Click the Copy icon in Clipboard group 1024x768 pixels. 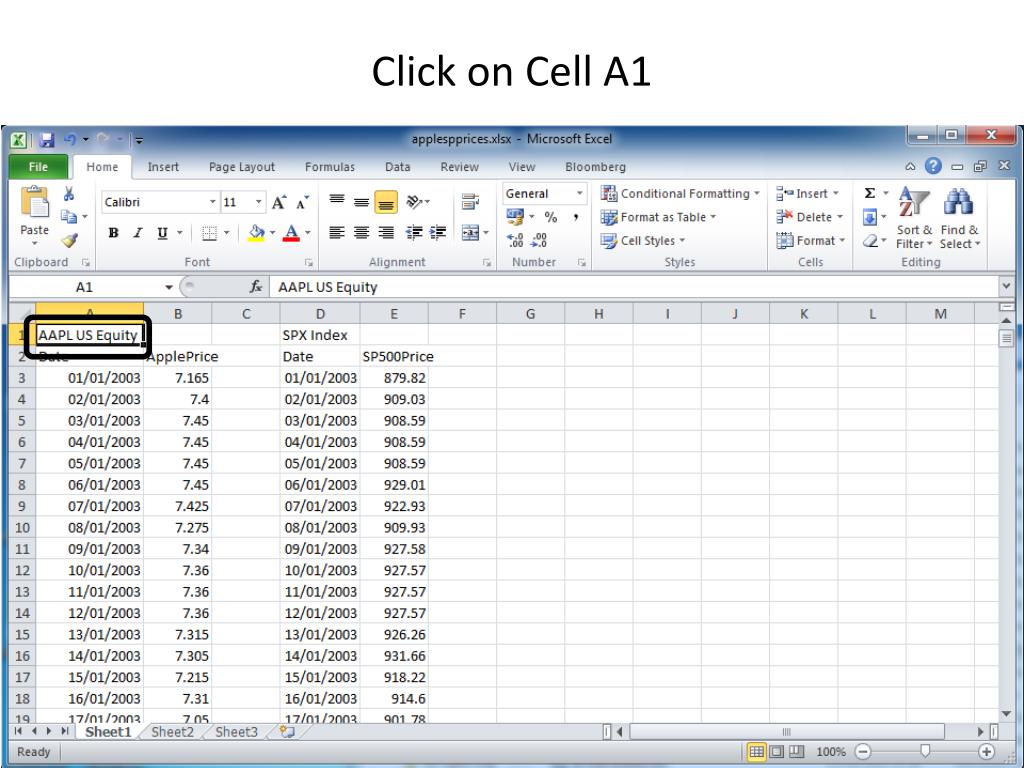[x=69, y=217]
